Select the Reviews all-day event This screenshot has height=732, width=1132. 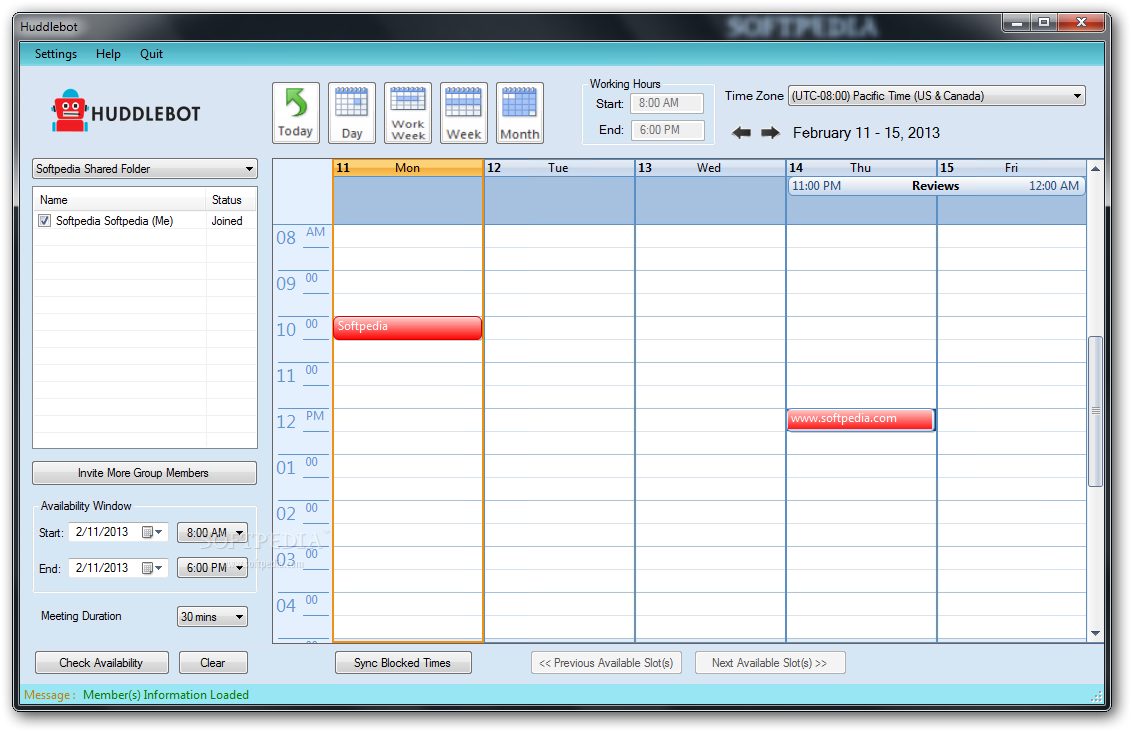pos(936,186)
